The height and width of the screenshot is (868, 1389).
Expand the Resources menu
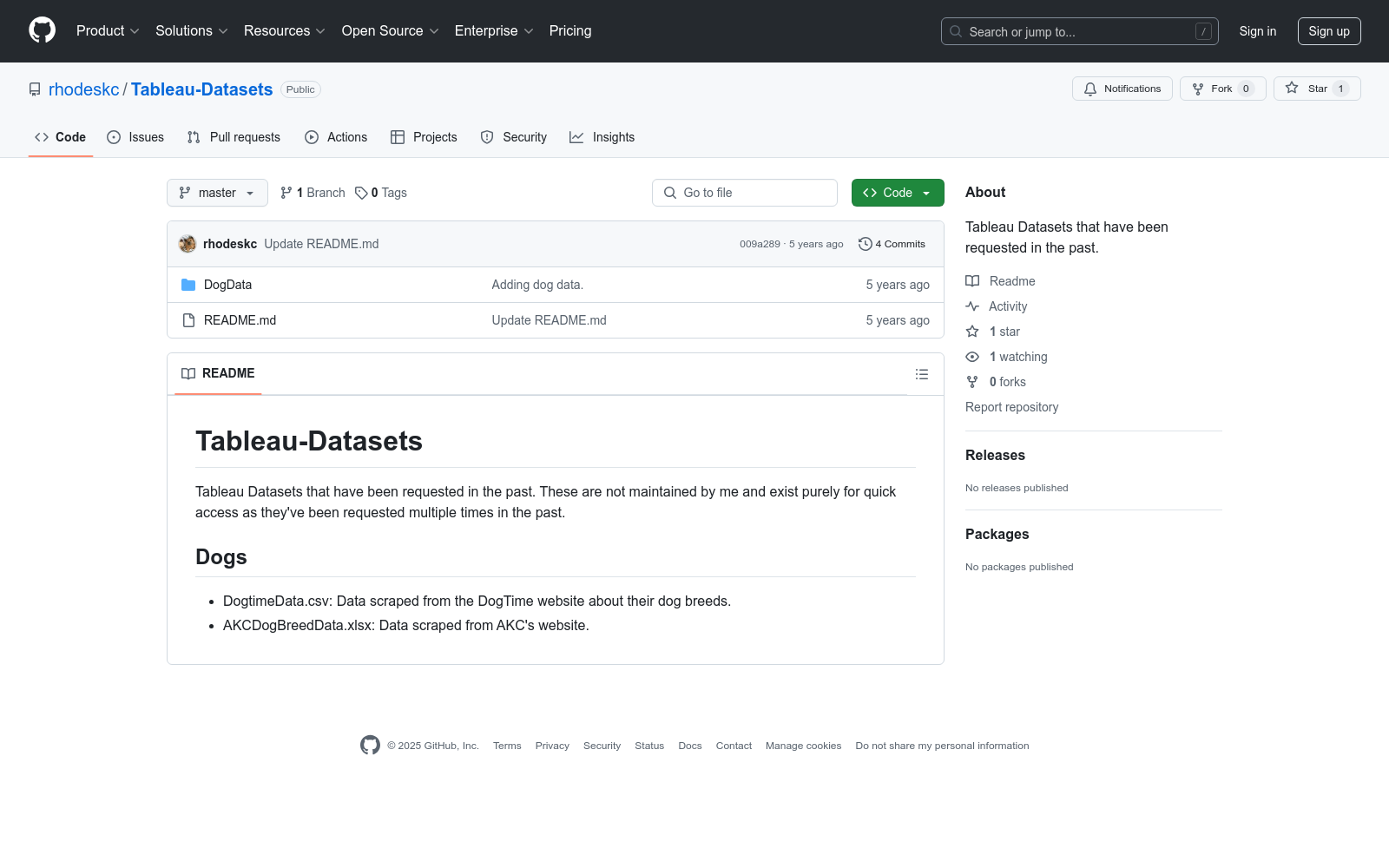coord(284,30)
